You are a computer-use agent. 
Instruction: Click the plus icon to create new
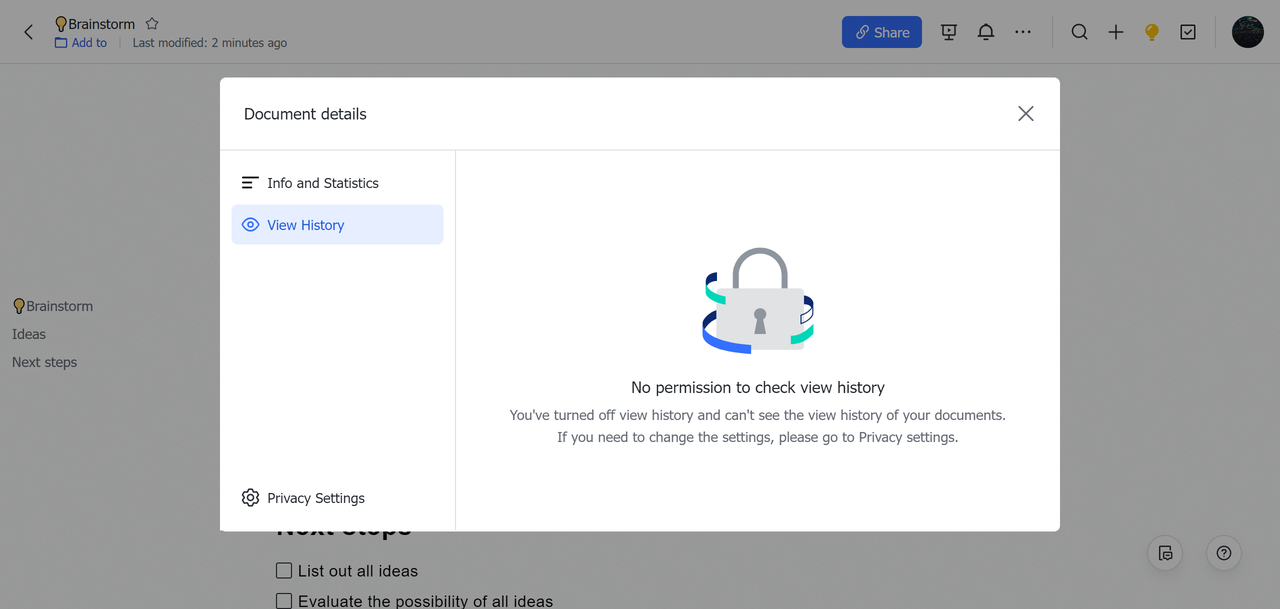point(1116,32)
